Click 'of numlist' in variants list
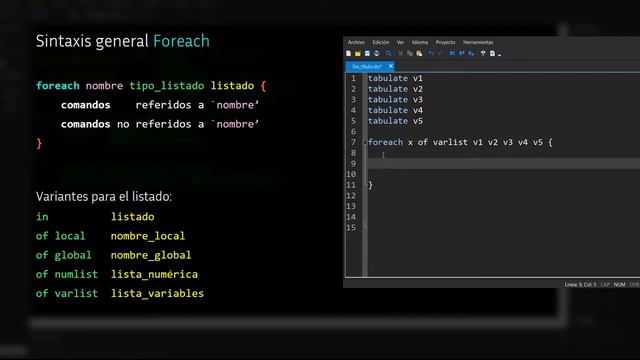Image resolution: width=640 pixels, height=360 pixels. point(67,274)
